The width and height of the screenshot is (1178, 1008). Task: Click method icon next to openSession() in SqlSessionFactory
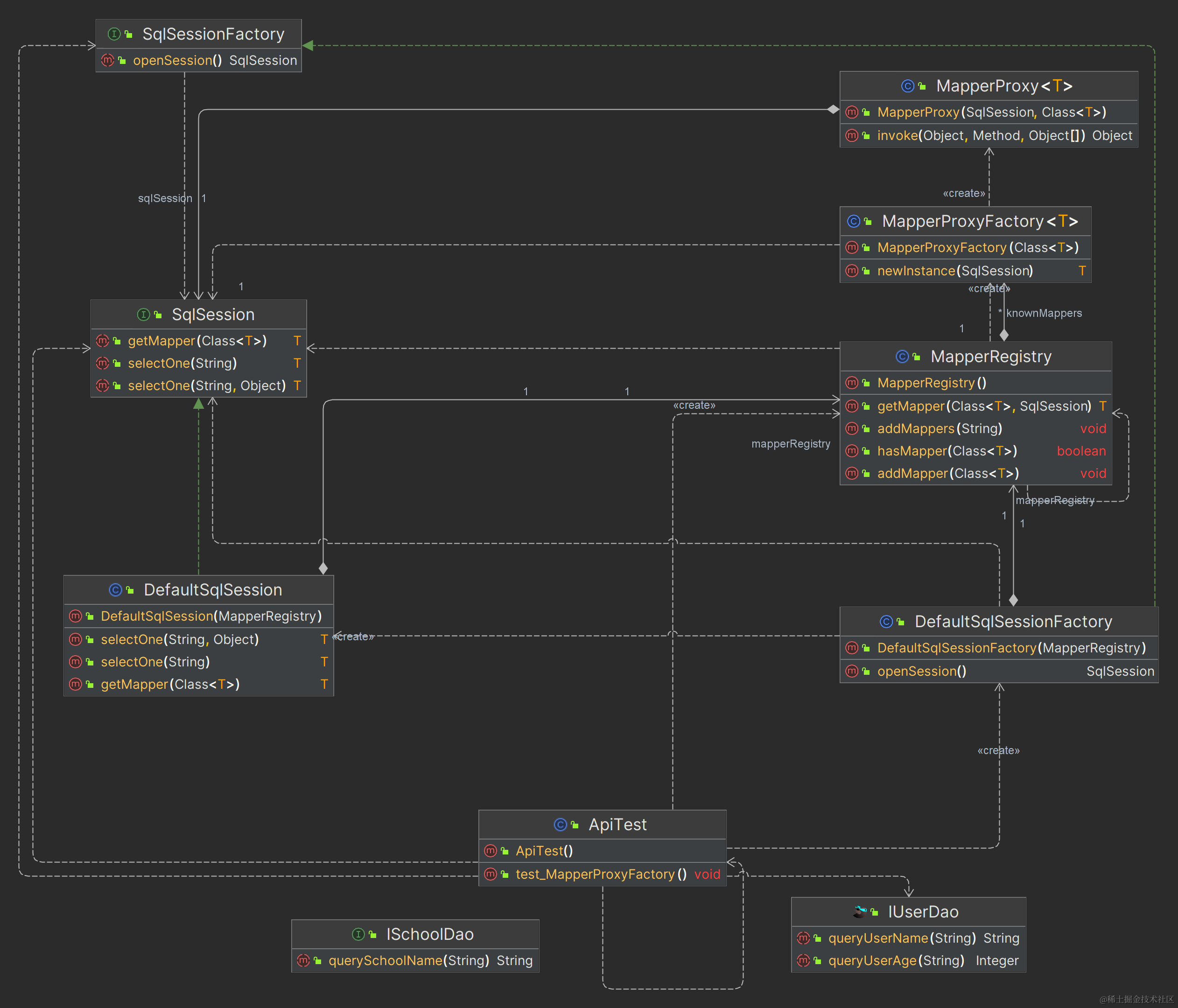[x=107, y=60]
